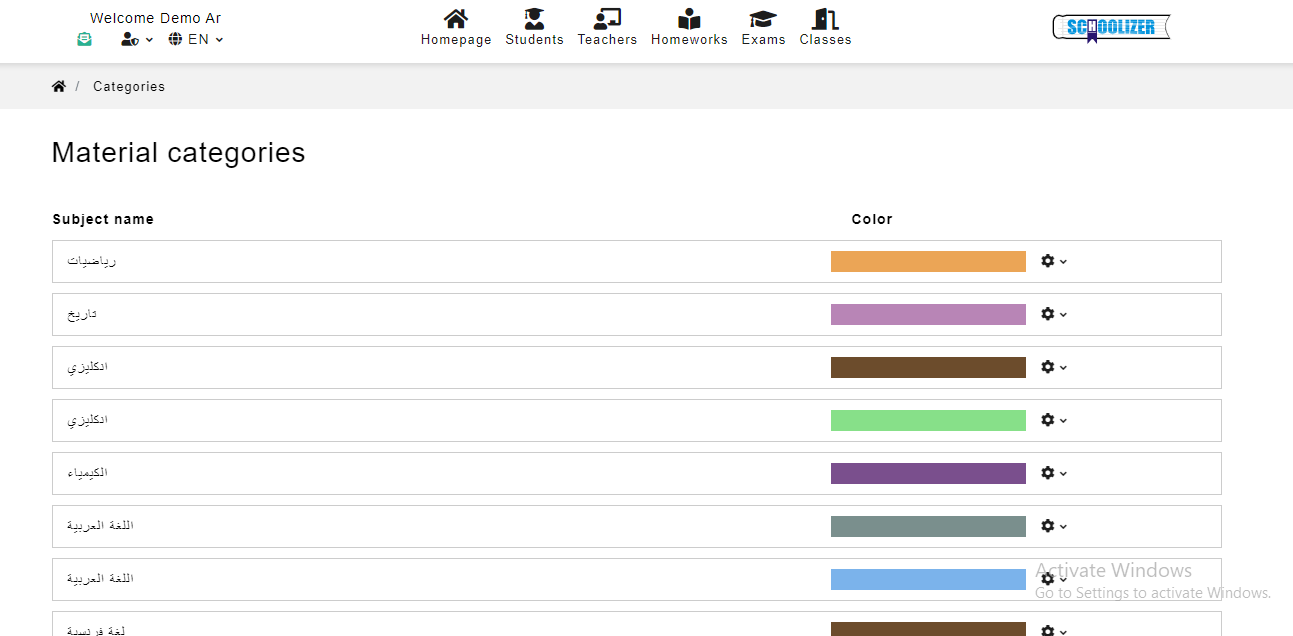Click the orange color swatch for رياضيات
The width and height of the screenshot is (1293, 636).
(x=928, y=261)
